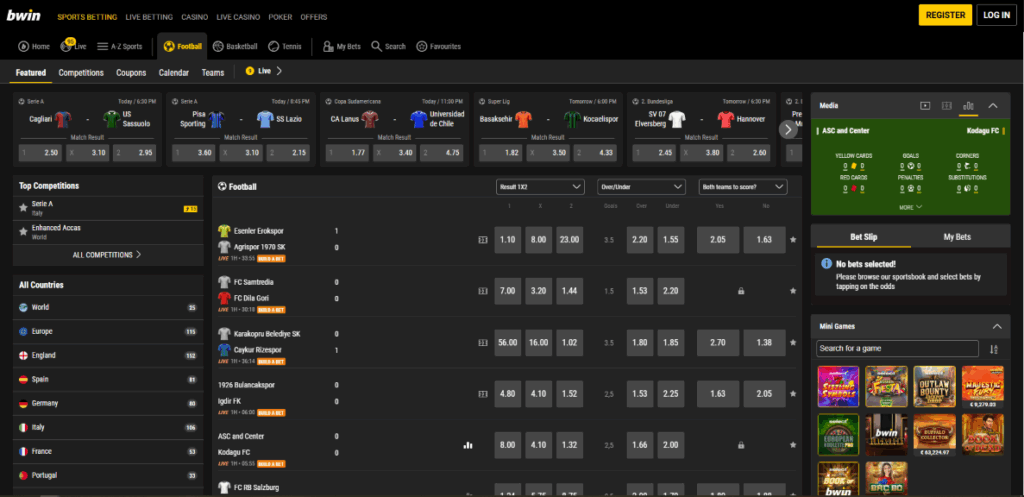Image resolution: width=1024 pixels, height=497 pixels.
Task: Click the Italy flag icon
Action: [x=23, y=427]
